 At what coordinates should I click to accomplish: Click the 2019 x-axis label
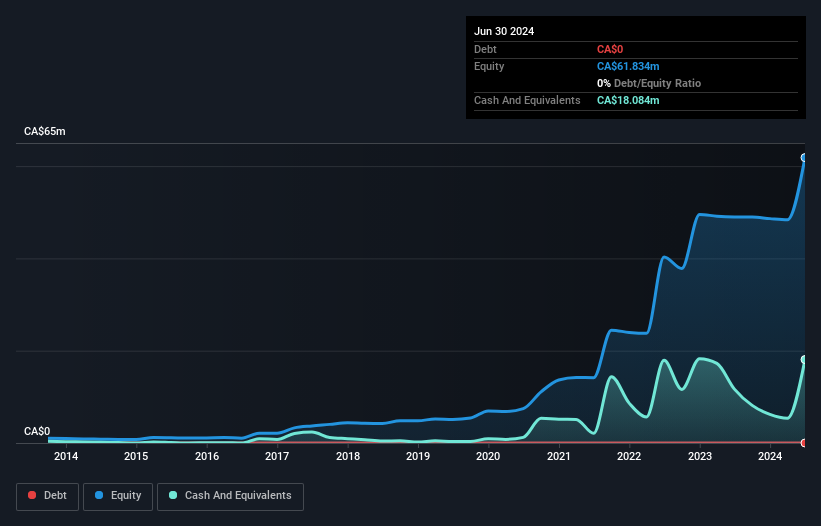point(418,456)
